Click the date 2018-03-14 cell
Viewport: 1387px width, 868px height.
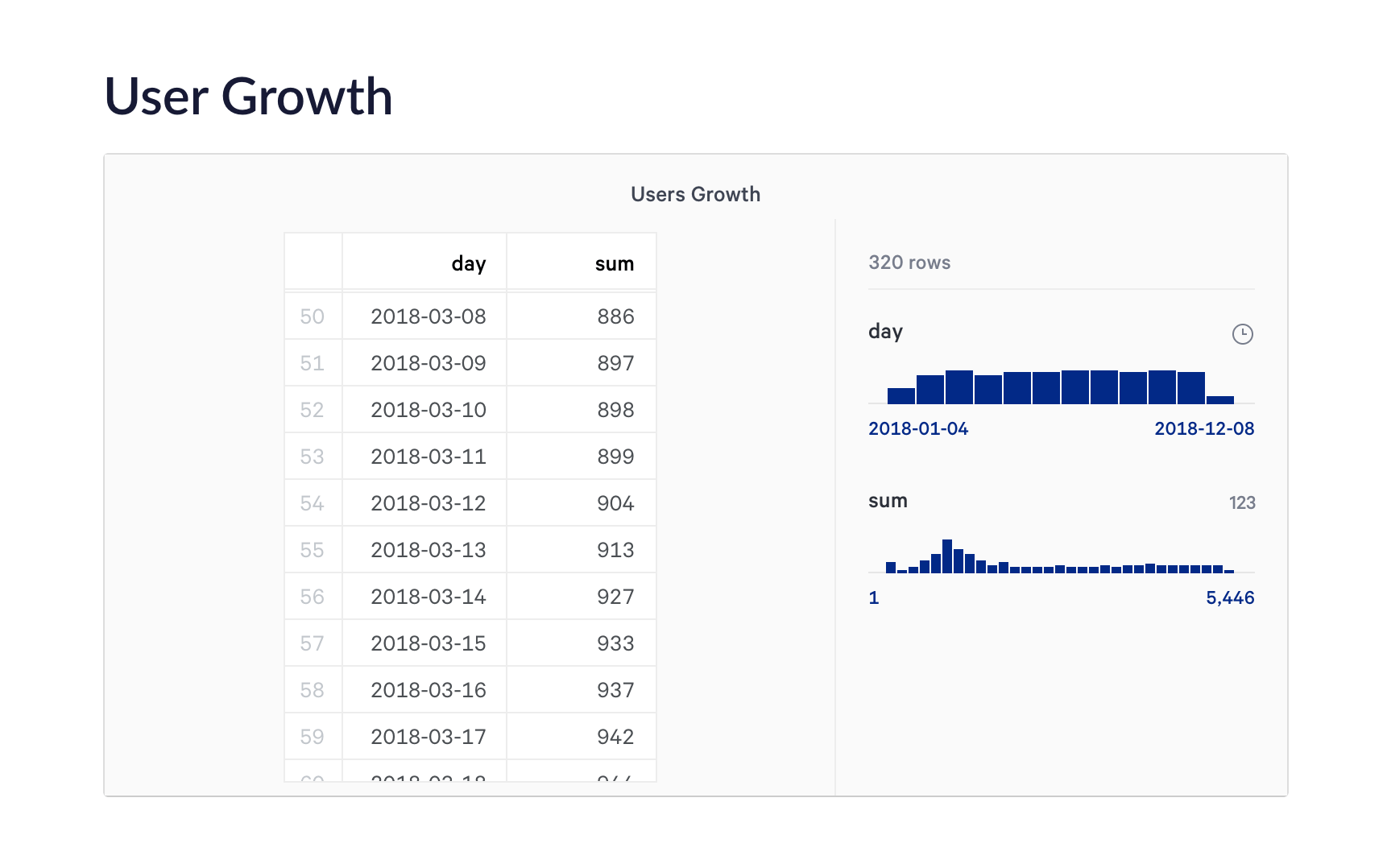[428, 597]
